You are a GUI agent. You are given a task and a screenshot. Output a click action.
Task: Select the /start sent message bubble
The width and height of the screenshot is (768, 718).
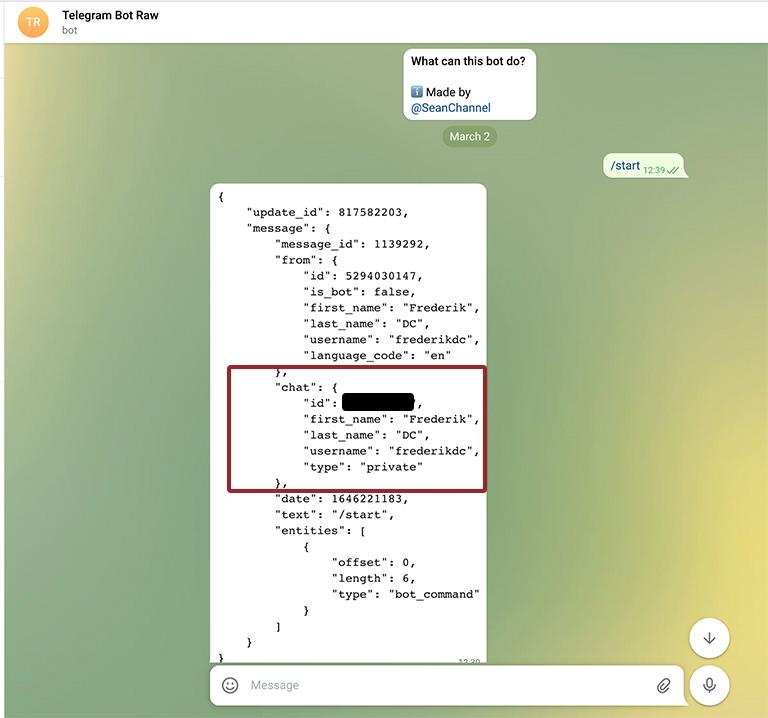644,166
